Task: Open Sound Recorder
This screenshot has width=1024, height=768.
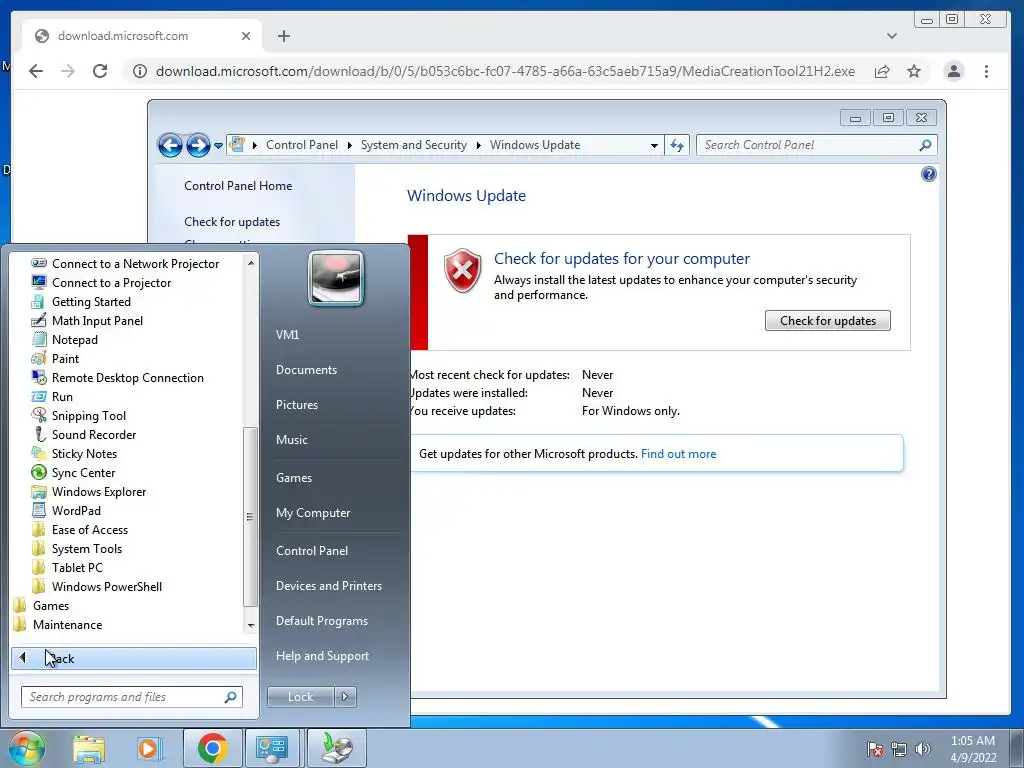Action: pyautogui.click(x=93, y=434)
